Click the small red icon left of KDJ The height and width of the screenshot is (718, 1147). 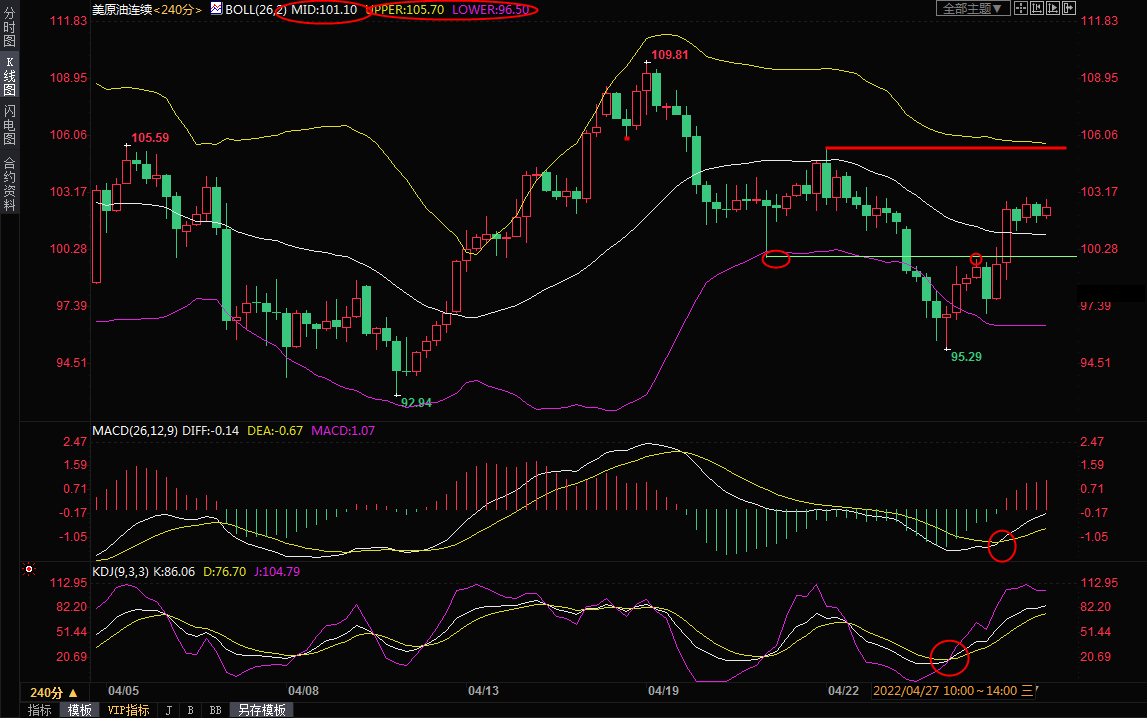click(x=29, y=570)
